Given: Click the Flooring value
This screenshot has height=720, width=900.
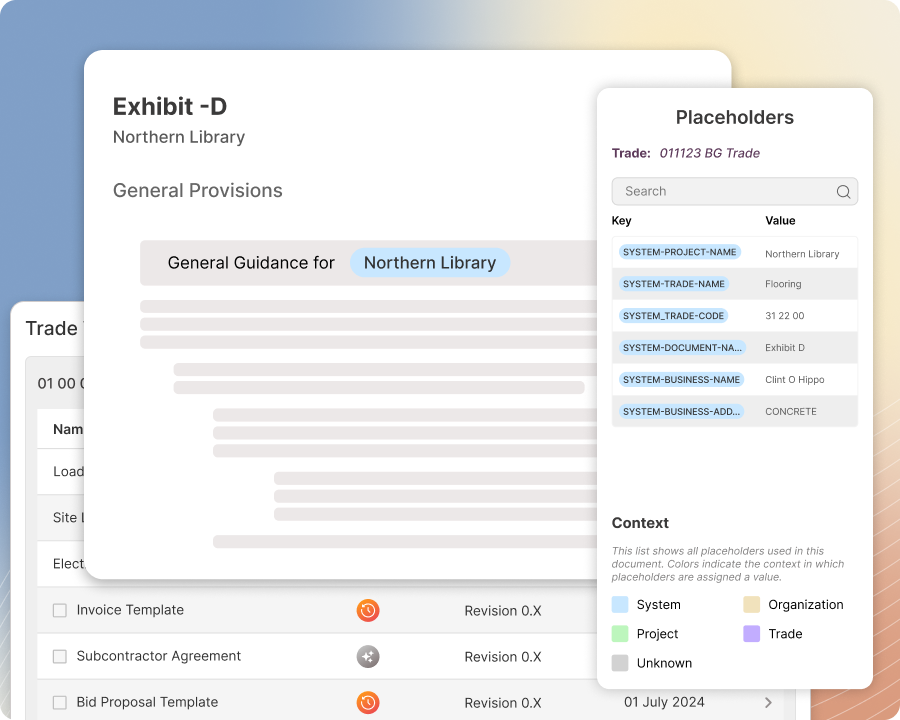Looking at the screenshot, I should (x=783, y=284).
